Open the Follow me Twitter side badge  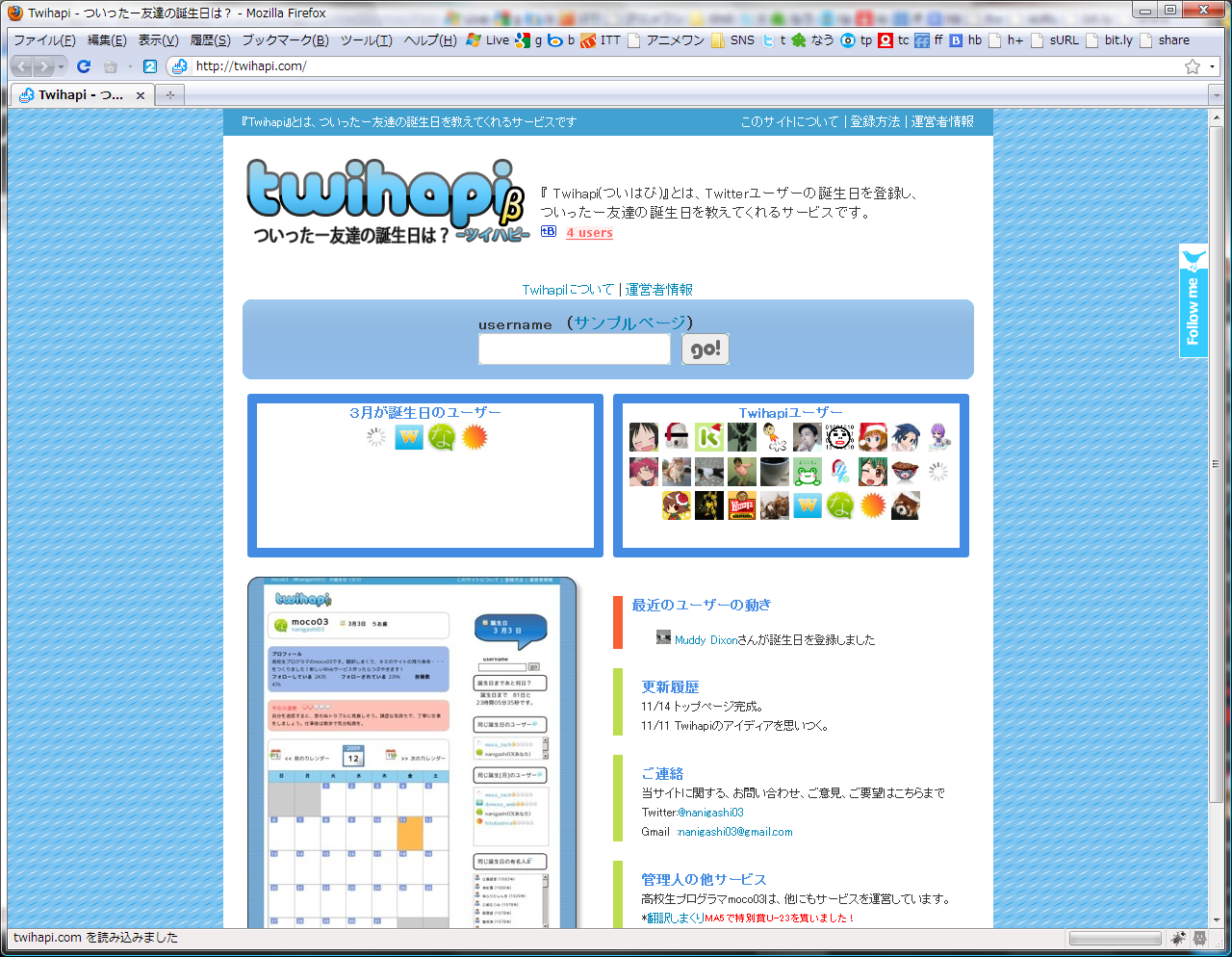point(1193,300)
